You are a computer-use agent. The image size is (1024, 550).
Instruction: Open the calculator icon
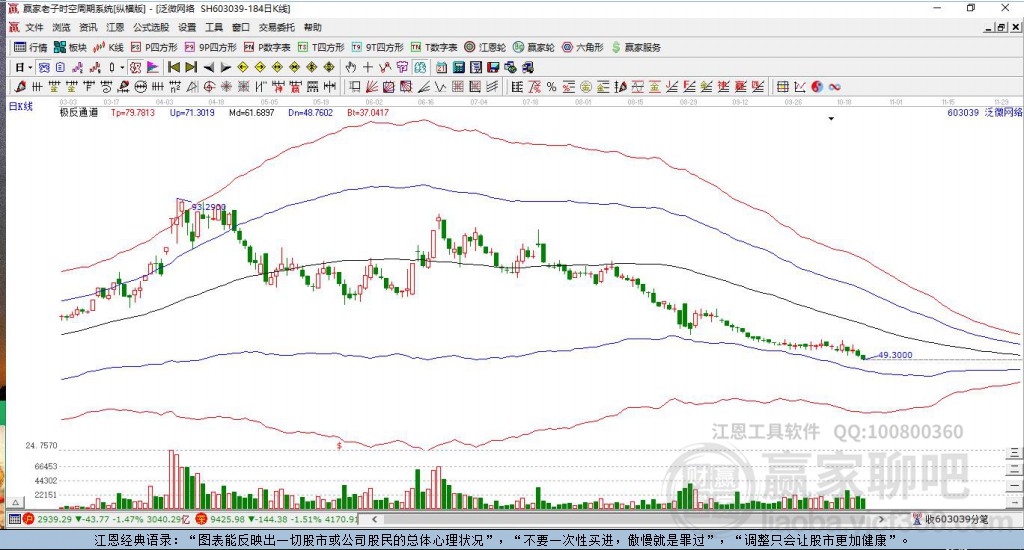click(x=458, y=67)
